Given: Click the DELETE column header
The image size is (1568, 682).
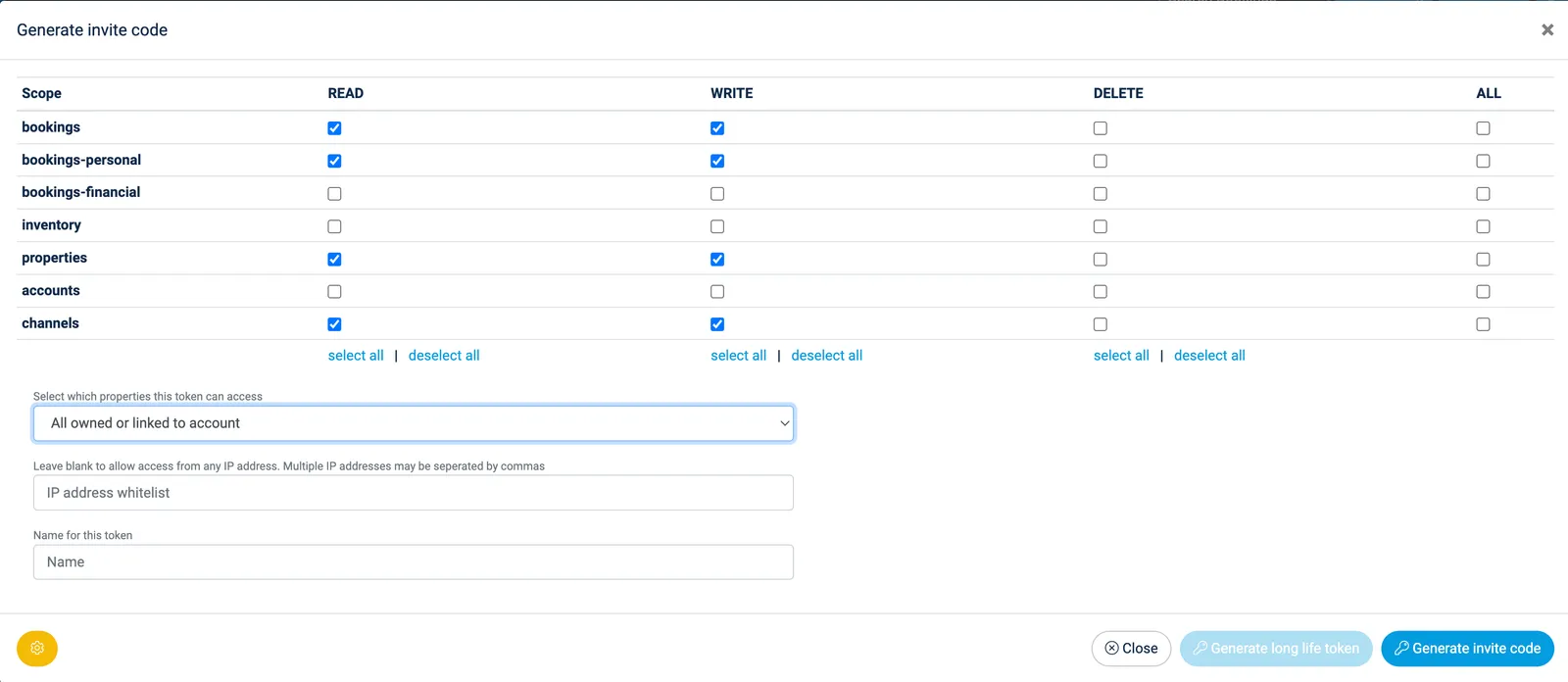Looking at the screenshot, I should pos(1118,93).
